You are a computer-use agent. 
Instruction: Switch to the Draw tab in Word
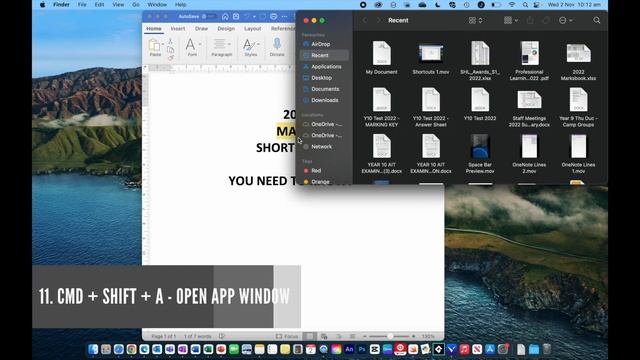tap(201, 29)
